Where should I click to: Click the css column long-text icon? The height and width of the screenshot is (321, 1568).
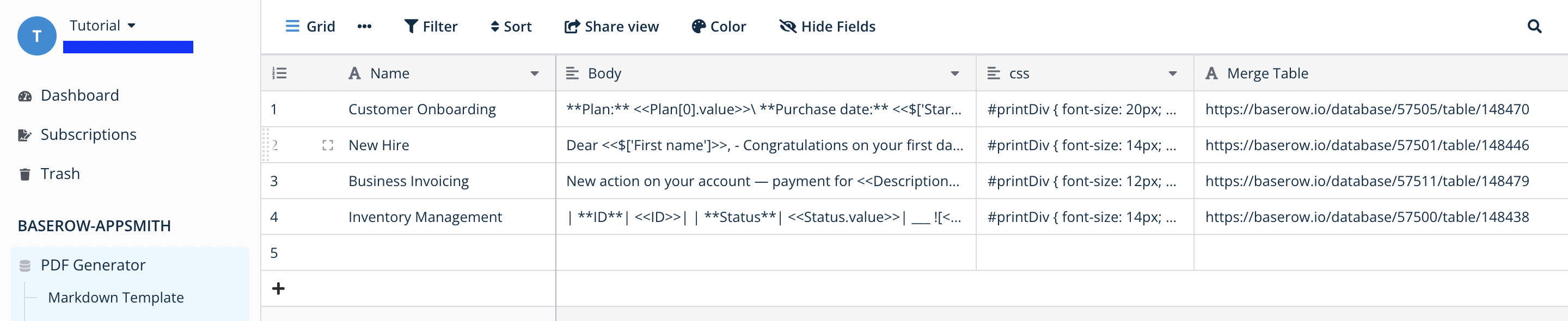tap(994, 73)
